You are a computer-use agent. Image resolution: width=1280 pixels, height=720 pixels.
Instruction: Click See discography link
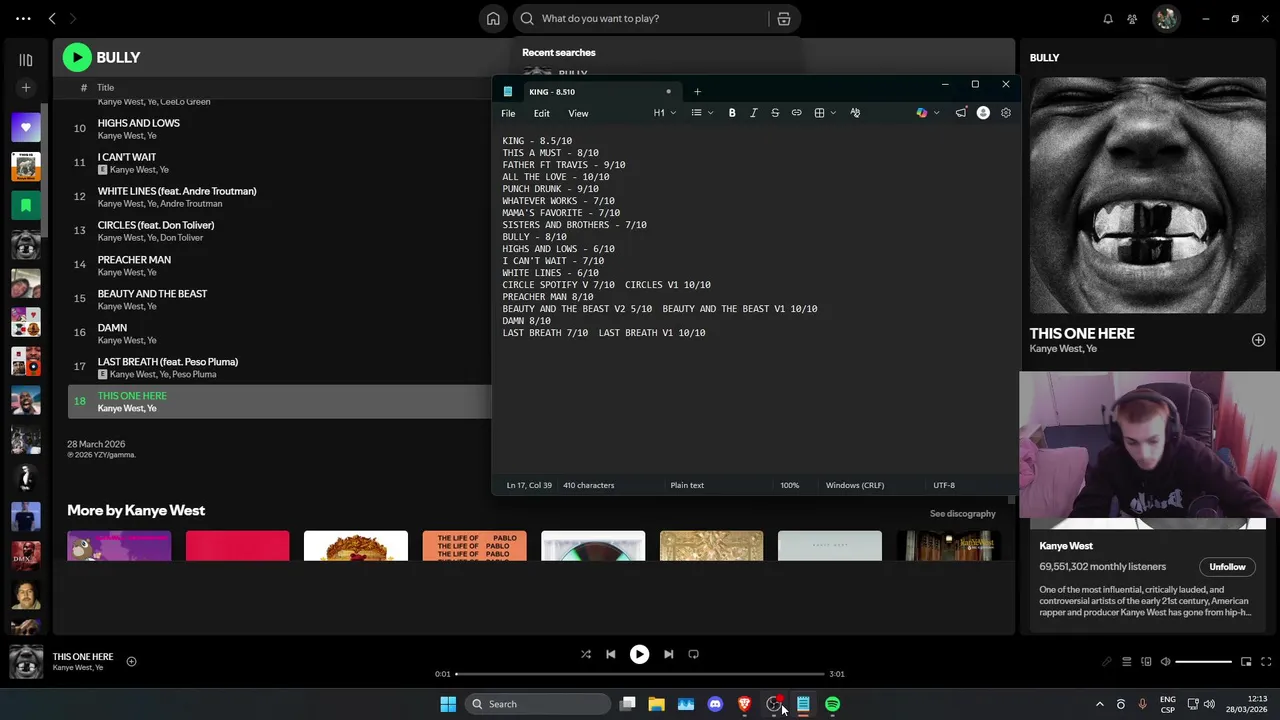click(962, 514)
